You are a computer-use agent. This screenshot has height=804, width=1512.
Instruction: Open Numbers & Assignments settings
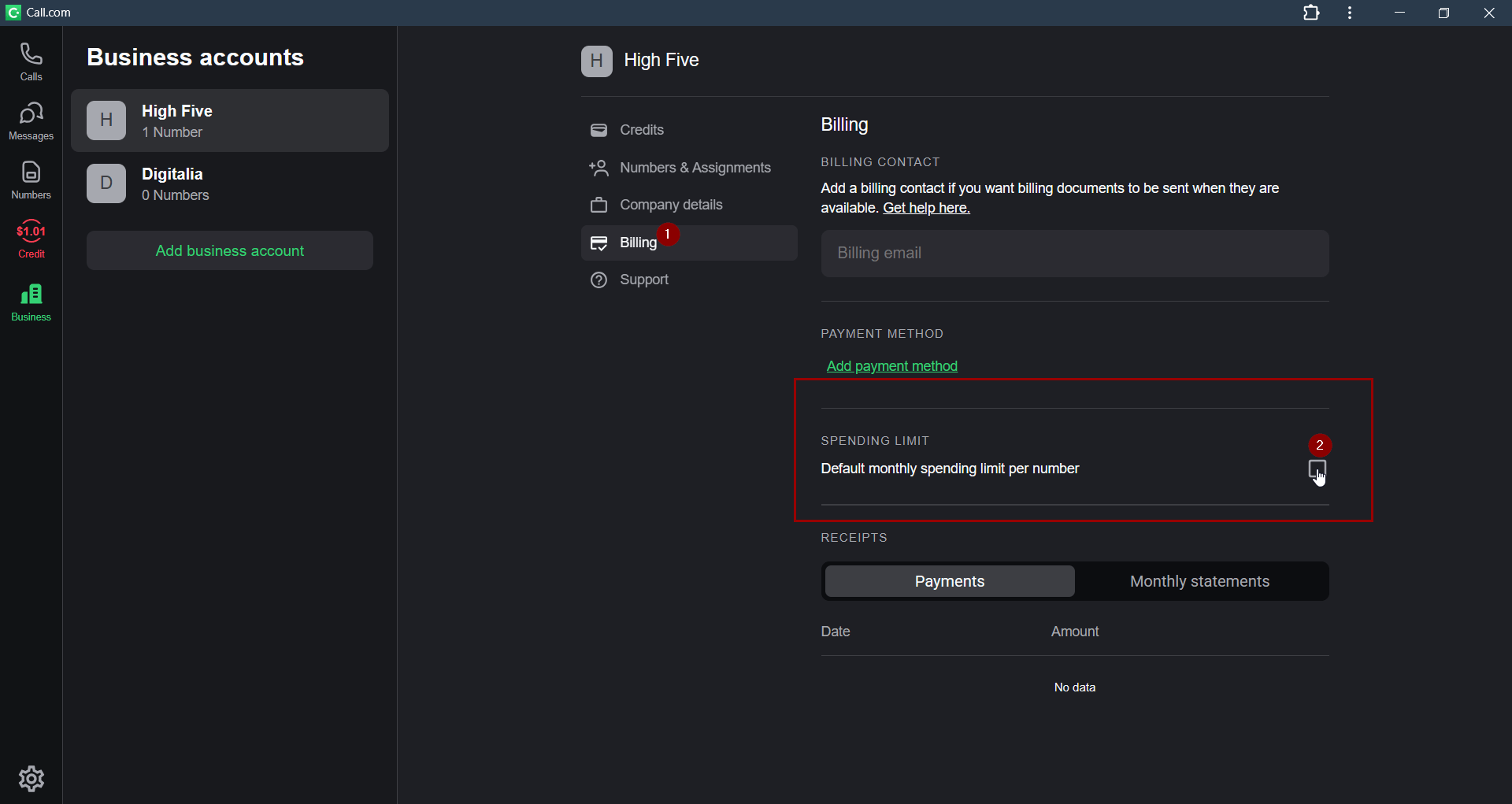point(695,168)
